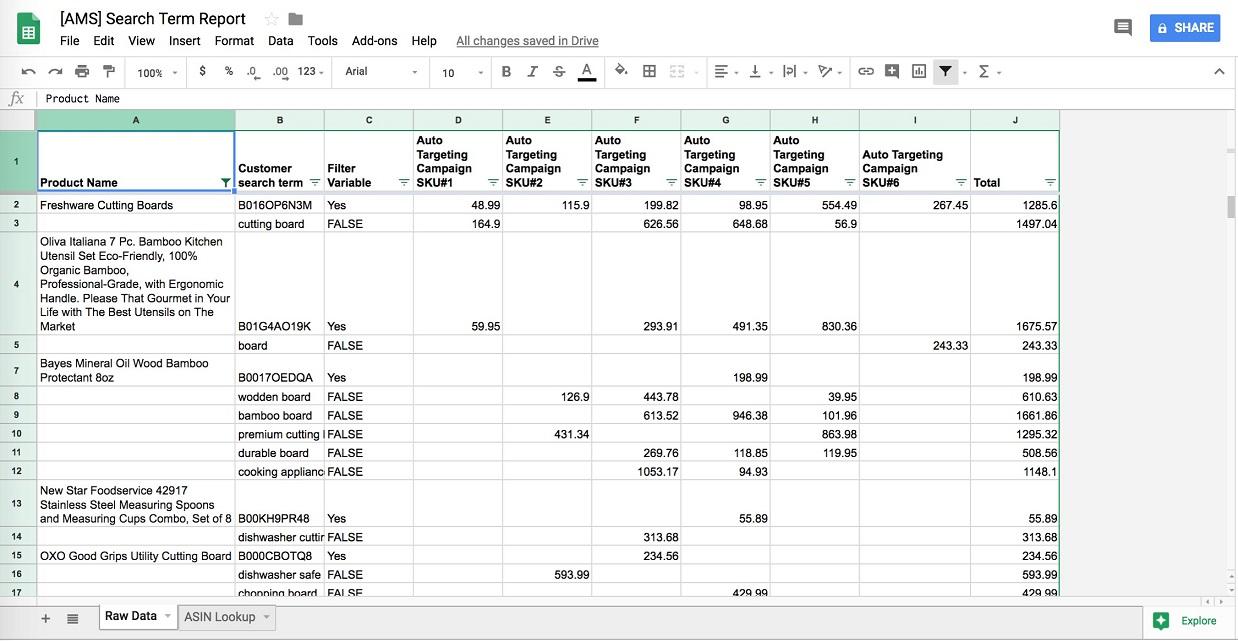The height and width of the screenshot is (641, 1238).
Task: Click the paint format tool
Action: coord(108,71)
